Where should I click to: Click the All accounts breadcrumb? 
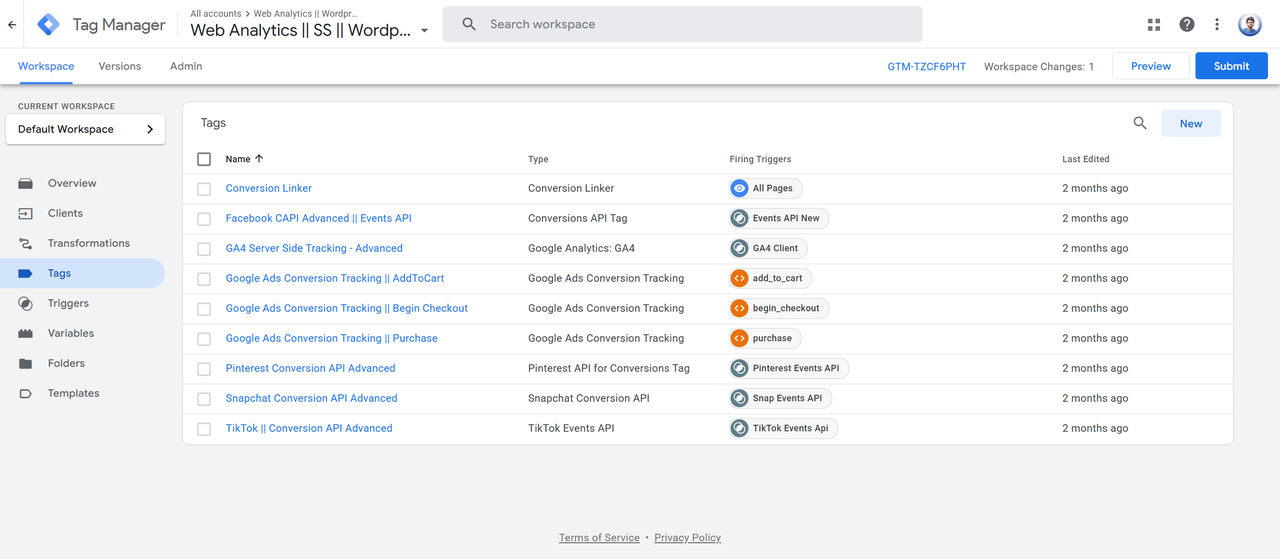point(215,13)
